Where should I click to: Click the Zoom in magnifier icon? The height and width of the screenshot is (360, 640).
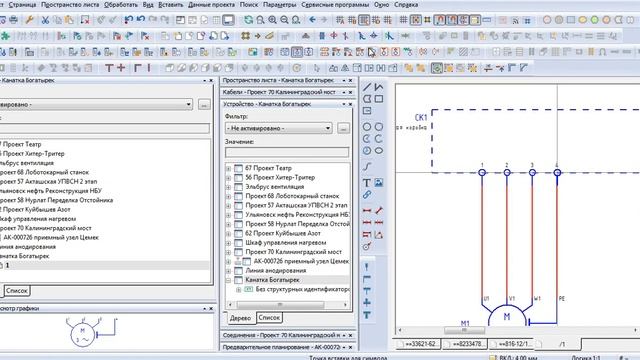[x=272, y=20]
